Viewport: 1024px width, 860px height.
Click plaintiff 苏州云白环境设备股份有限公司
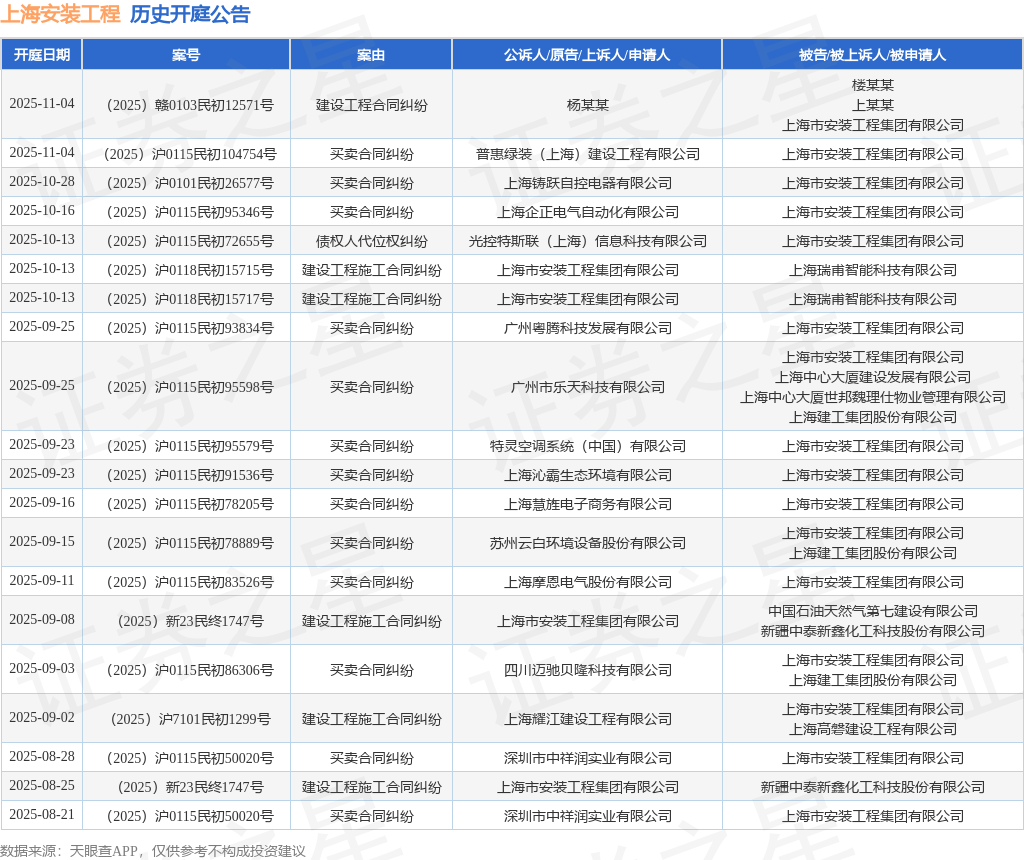[587, 543]
